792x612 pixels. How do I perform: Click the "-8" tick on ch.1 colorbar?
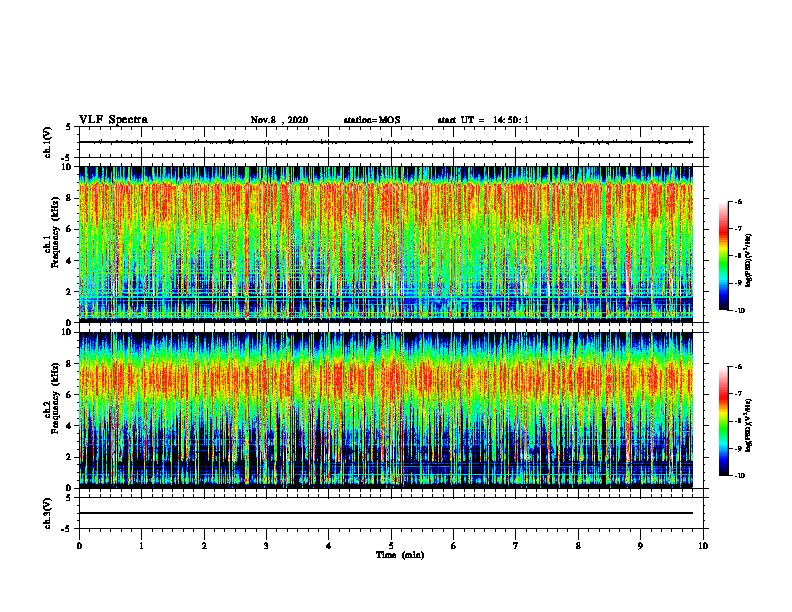tap(738, 256)
